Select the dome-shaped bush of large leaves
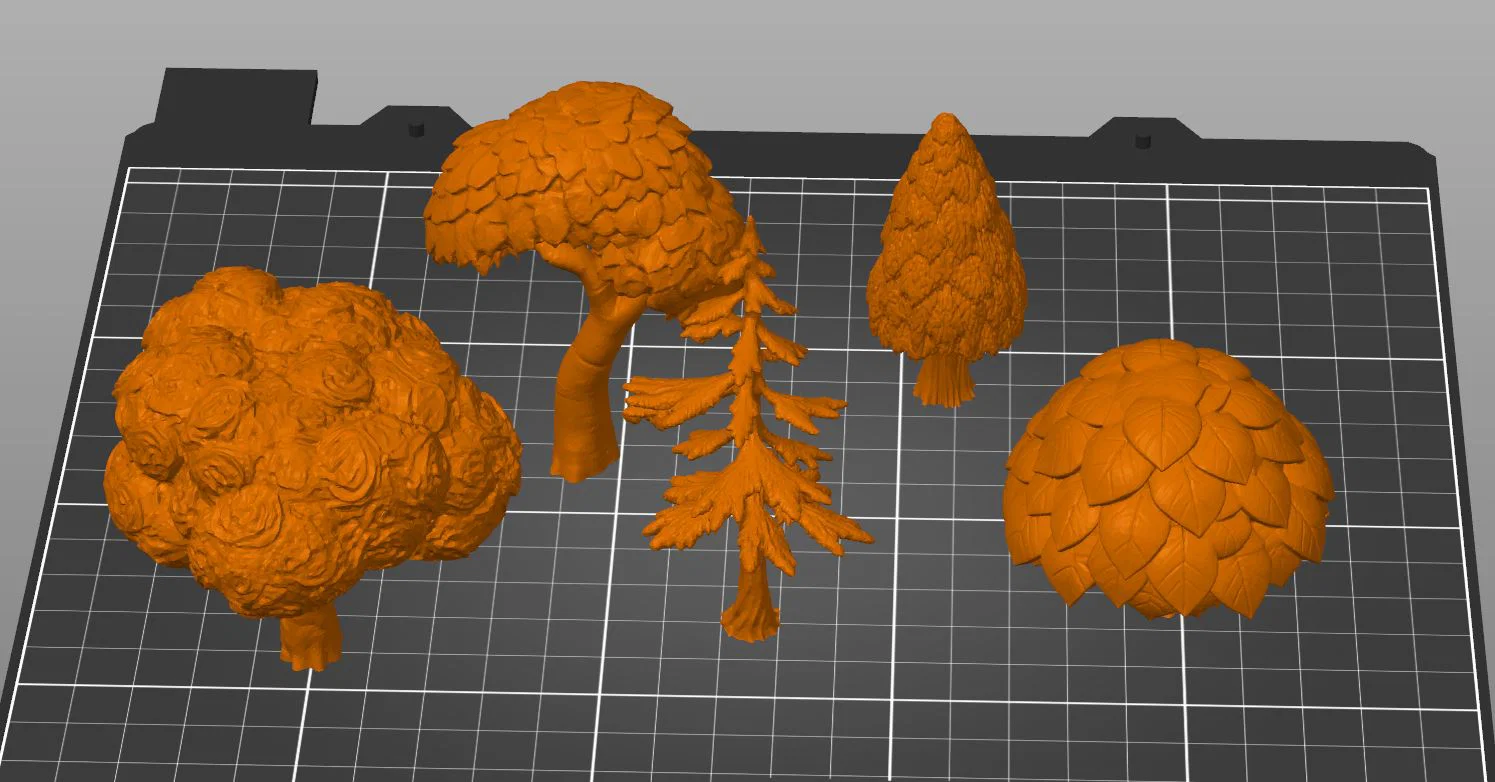Image resolution: width=1495 pixels, height=782 pixels. pyautogui.click(x=1168, y=478)
